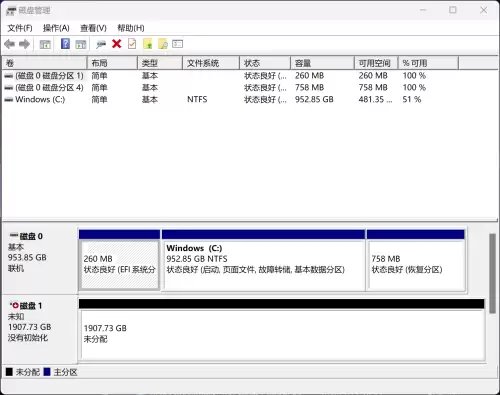This screenshot has width=500, height=395.
Task: Sort by the 布局 column header
Action: [112, 63]
